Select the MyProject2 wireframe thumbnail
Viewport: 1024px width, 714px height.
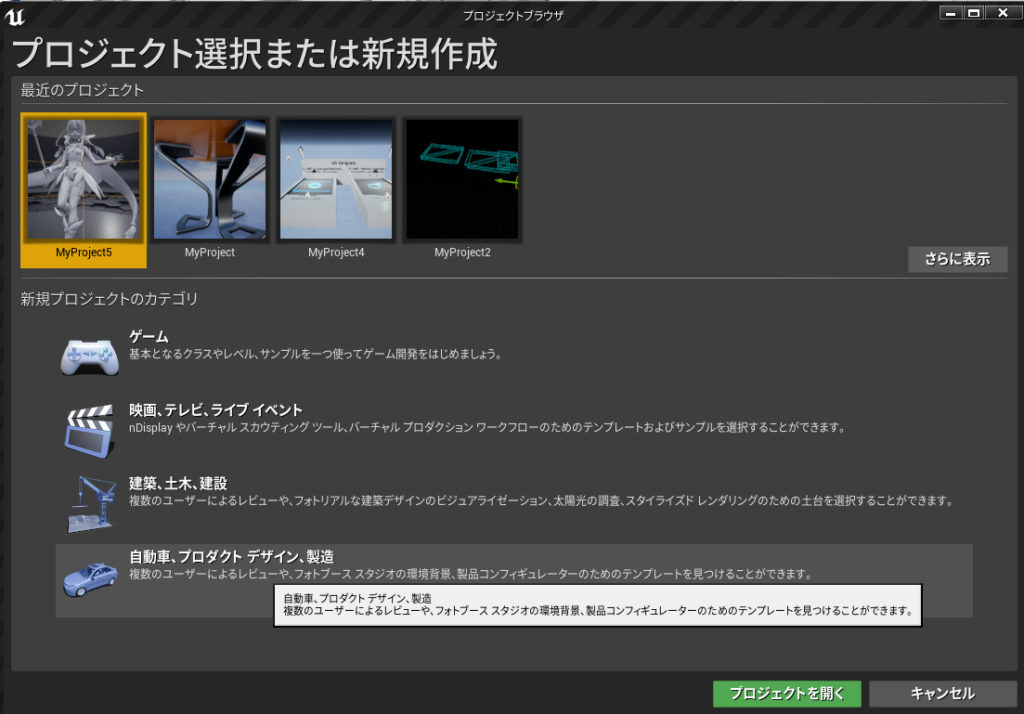click(x=462, y=178)
